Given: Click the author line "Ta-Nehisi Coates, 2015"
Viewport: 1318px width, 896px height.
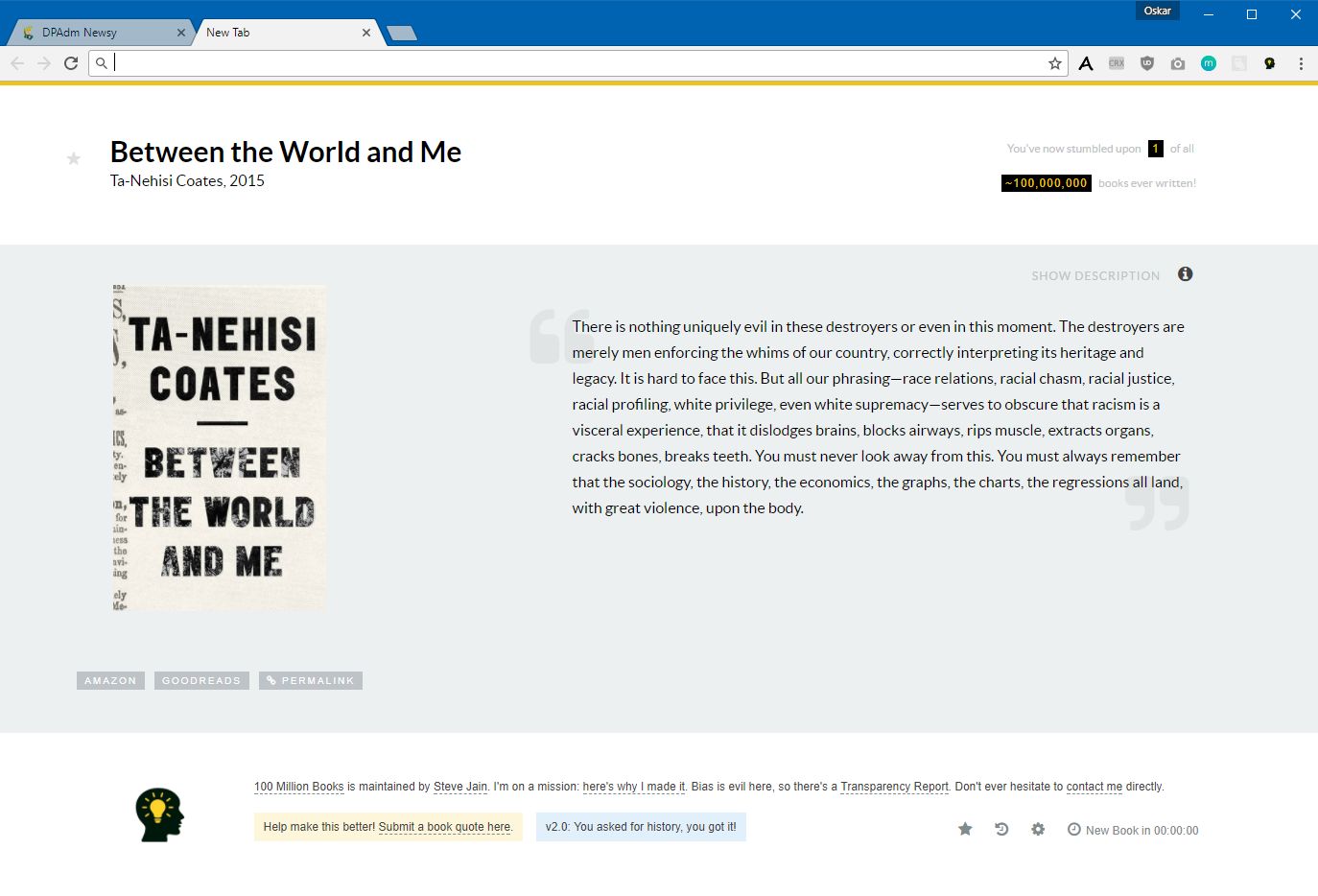Looking at the screenshot, I should click(187, 180).
